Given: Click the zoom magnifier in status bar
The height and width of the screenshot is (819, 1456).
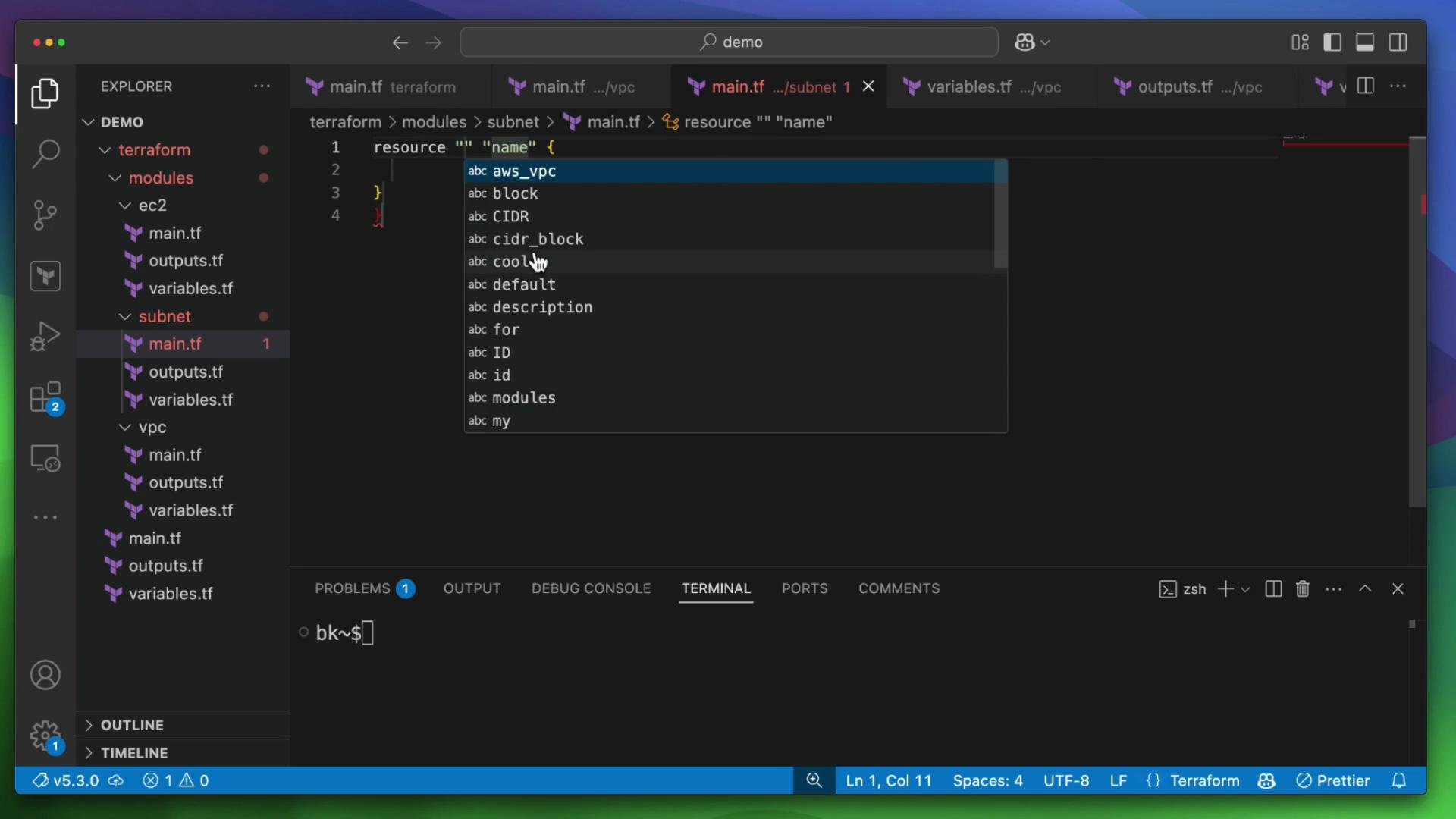Looking at the screenshot, I should (x=814, y=780).
